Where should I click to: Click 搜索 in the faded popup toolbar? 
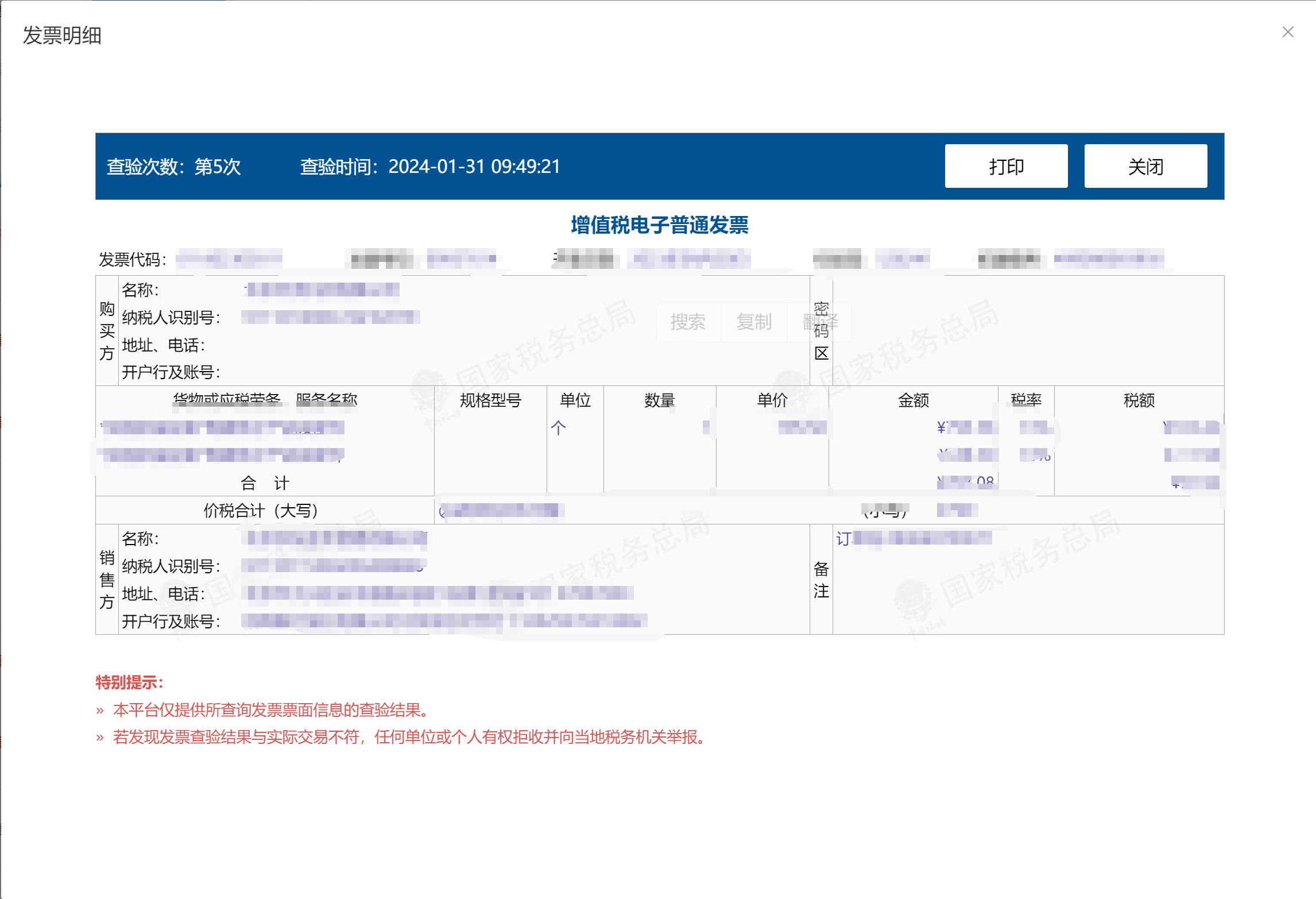(688, 322)
